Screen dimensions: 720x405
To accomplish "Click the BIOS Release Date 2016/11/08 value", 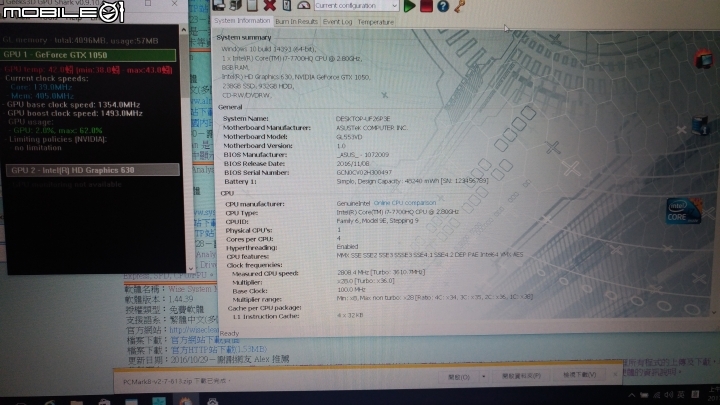I will click(353, 163).
